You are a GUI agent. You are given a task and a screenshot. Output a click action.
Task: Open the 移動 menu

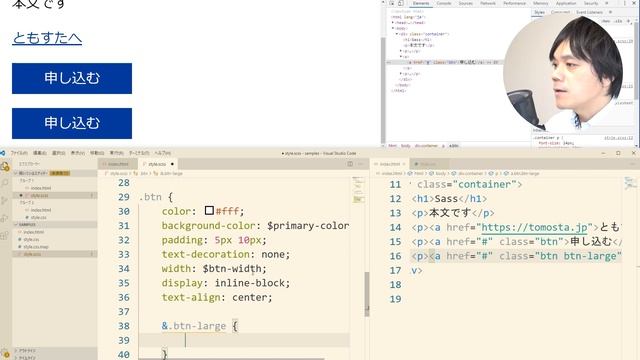tap(97, 153)
